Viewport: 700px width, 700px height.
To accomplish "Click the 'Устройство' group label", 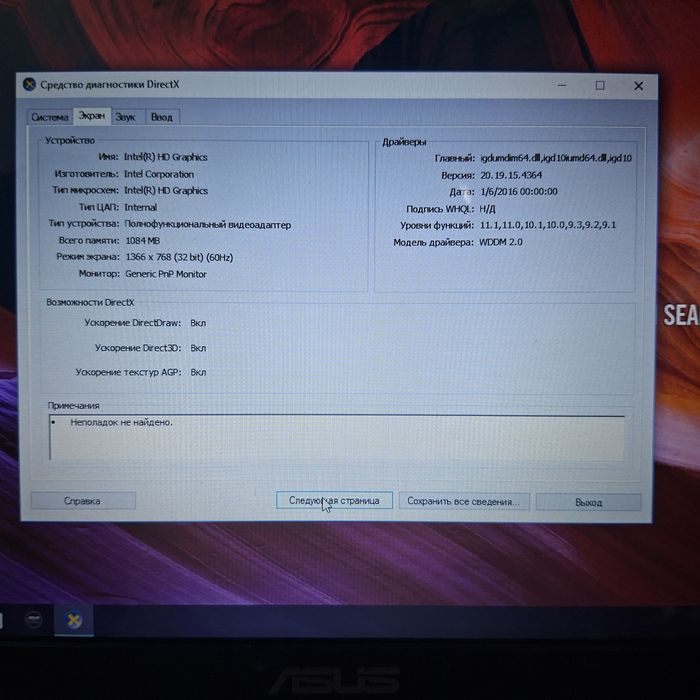I will point(70,141).
